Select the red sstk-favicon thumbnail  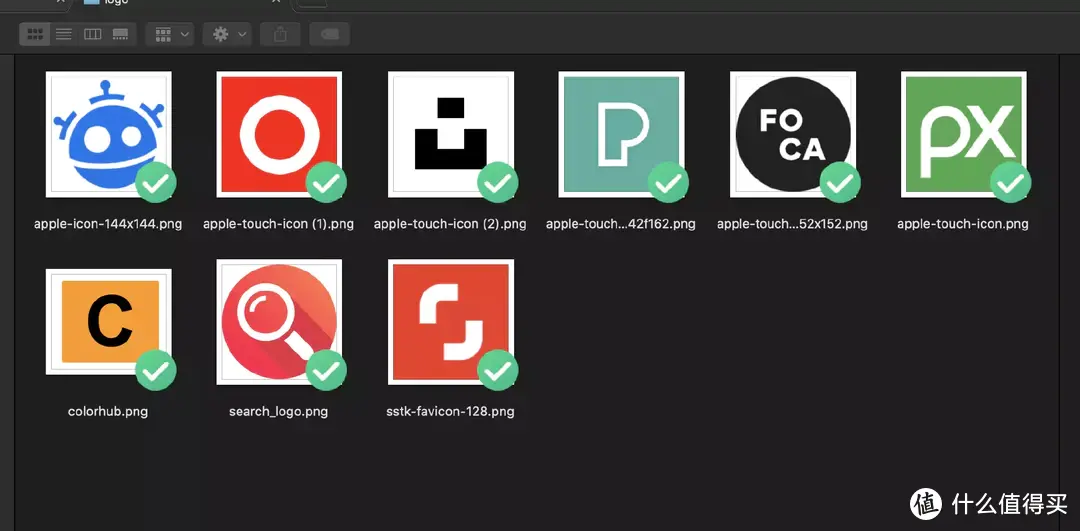450,322
